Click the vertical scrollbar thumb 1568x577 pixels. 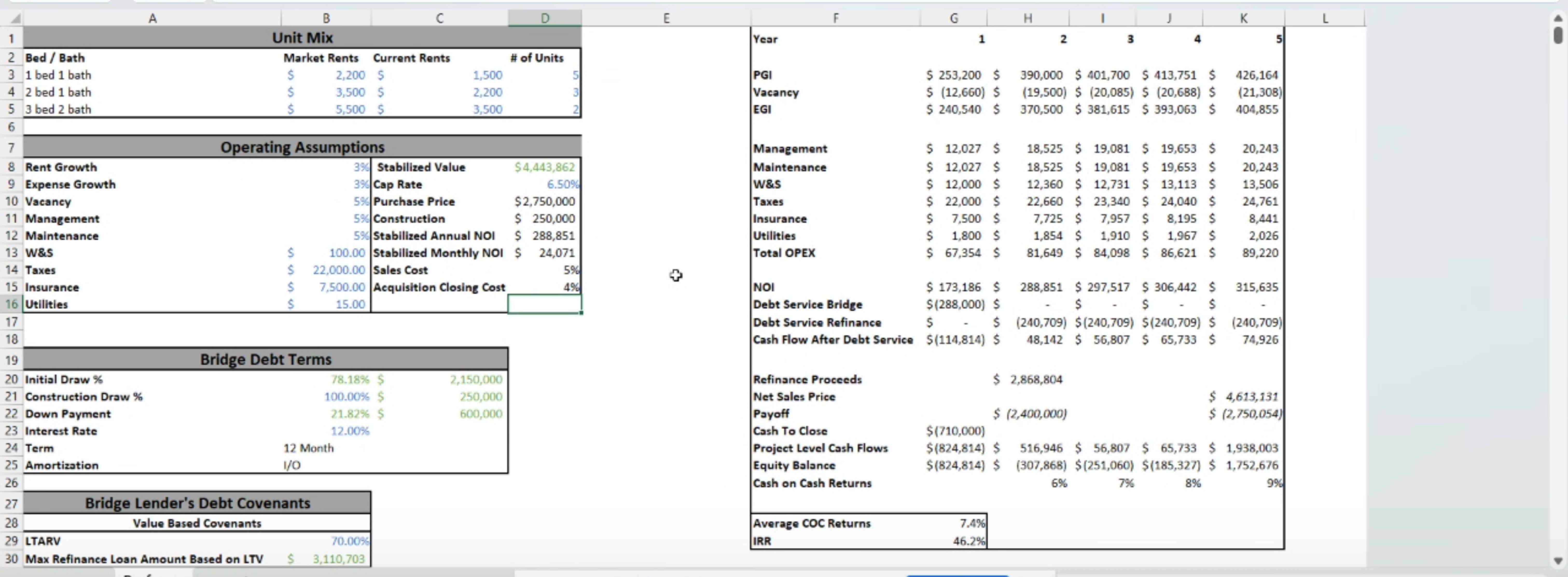pos(1558,35)
